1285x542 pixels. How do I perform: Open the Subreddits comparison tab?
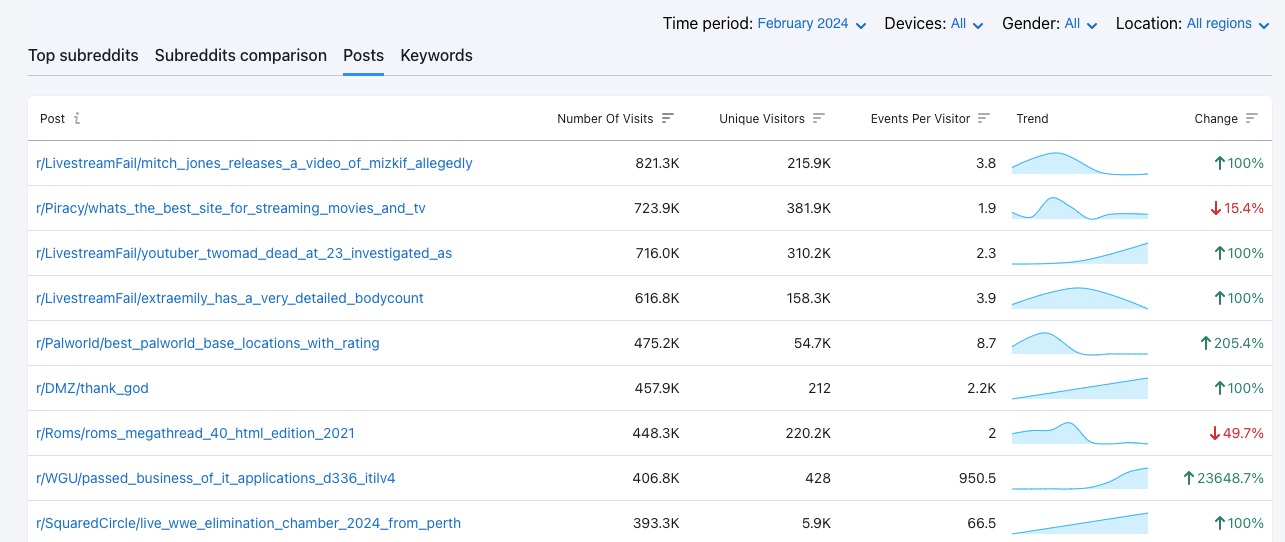[240, 55]
